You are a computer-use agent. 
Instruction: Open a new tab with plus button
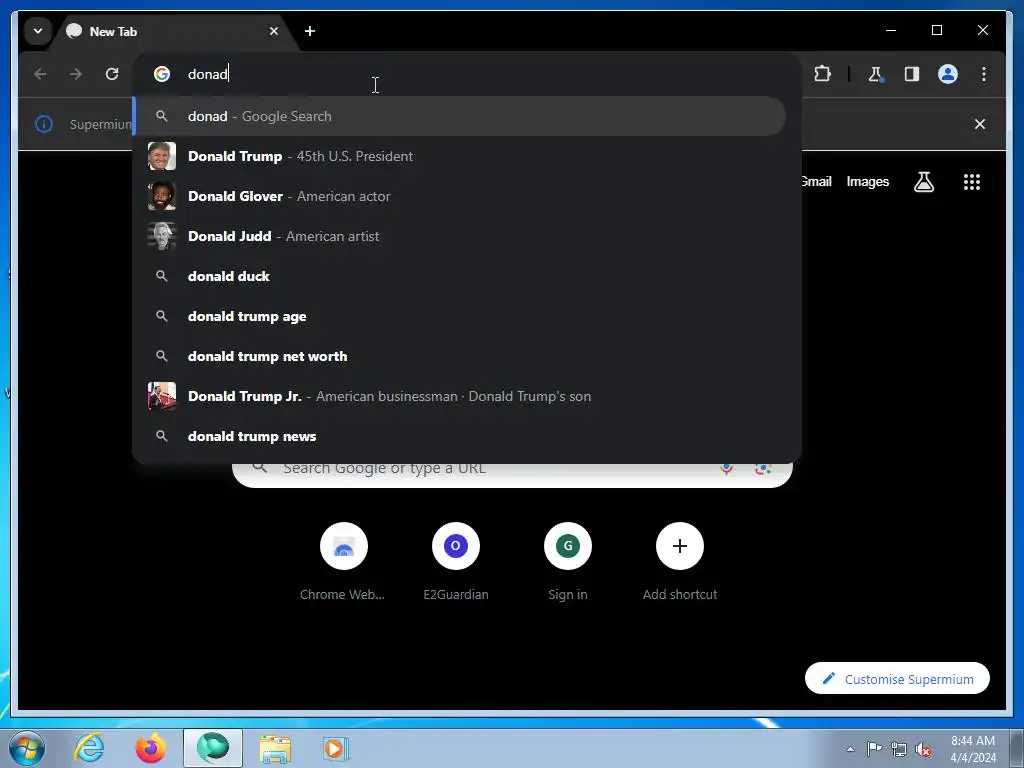point(310,31)
